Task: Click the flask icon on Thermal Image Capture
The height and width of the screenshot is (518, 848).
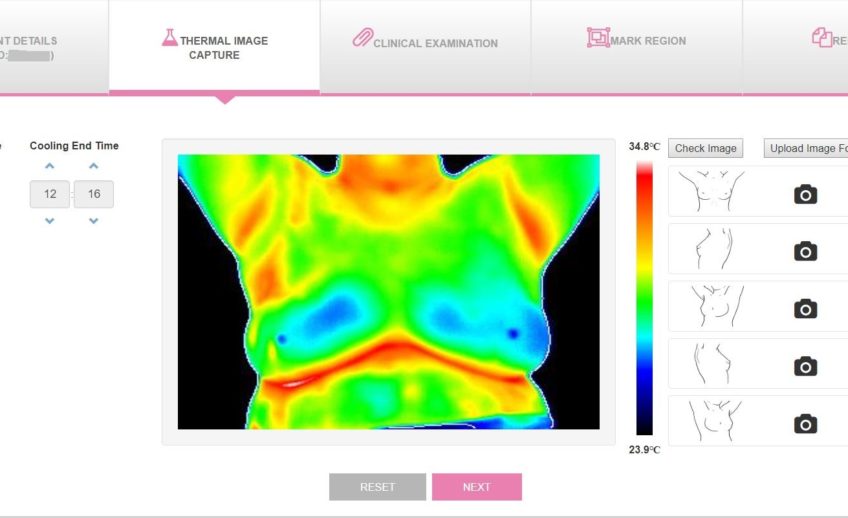Action: [x=170, y=38]
